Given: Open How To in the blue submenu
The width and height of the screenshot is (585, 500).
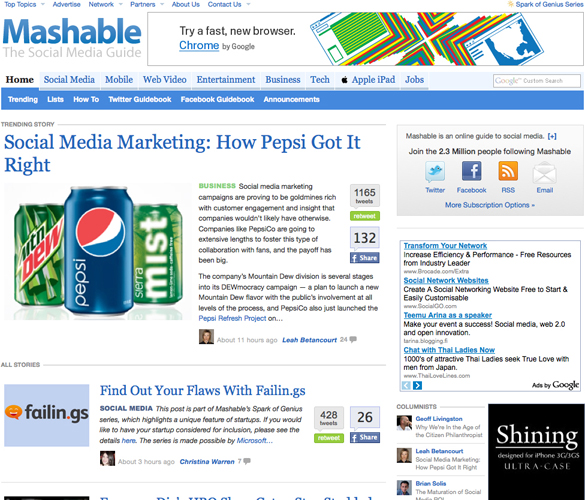Looking at the screenshot, I should click(x=86, y=100).
